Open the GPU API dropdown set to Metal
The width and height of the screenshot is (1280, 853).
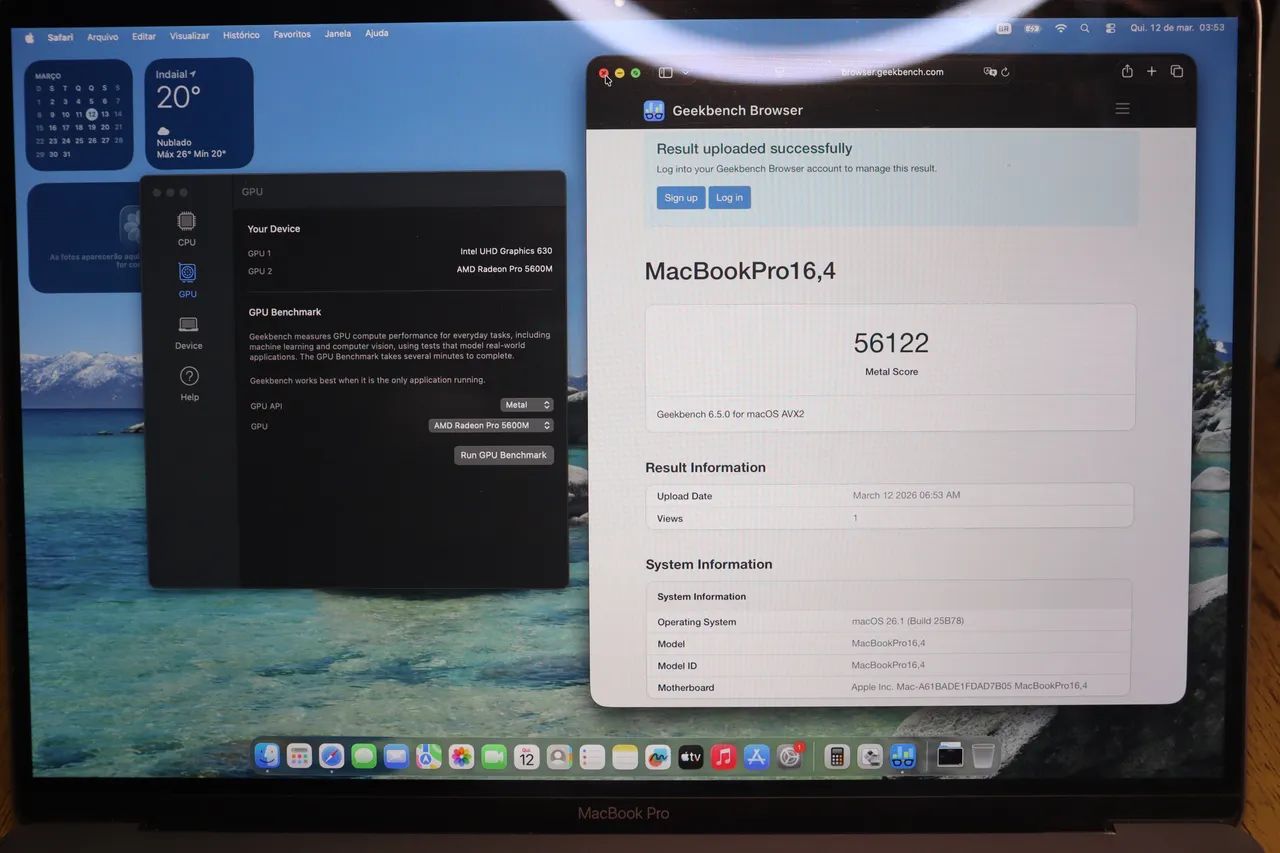pos(527,405)
